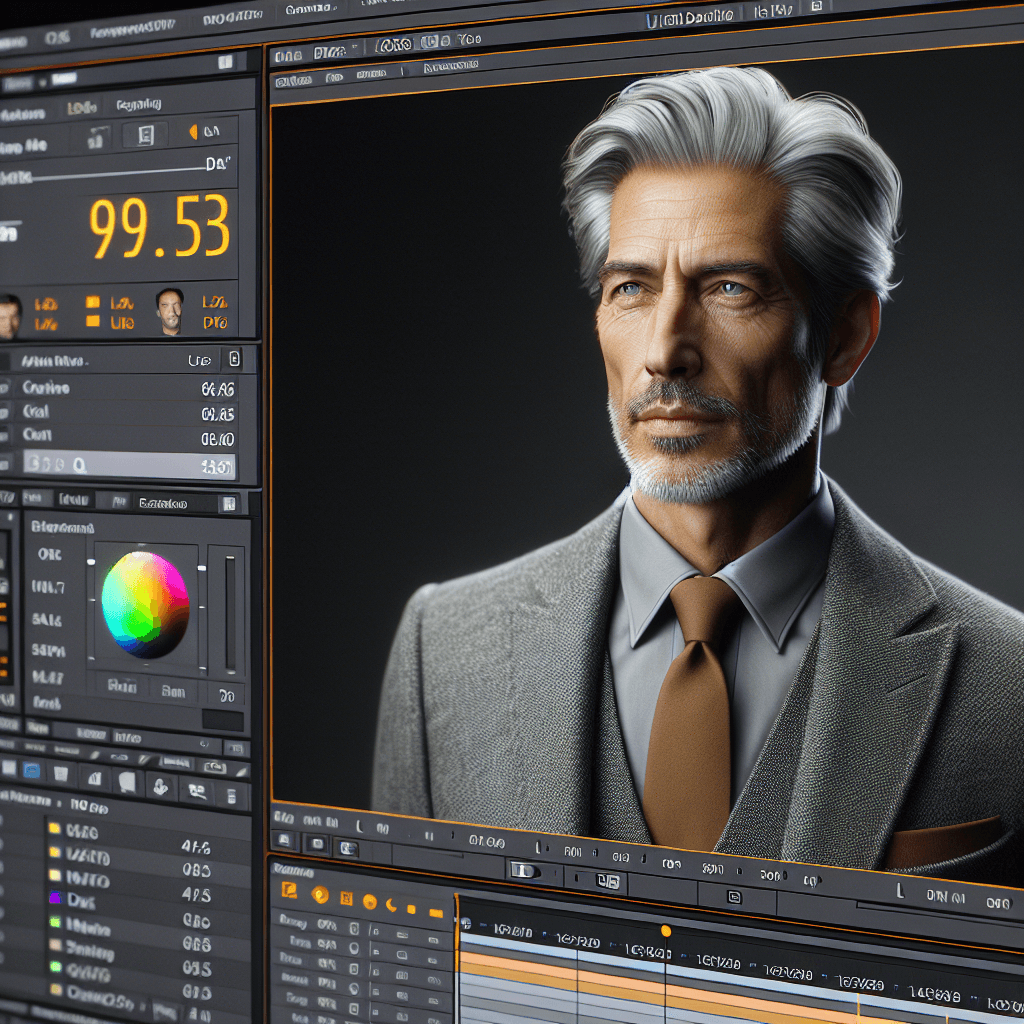Click the orange crescent moon icon above the tracks
This screenshot has width=1024, height=1024.
(391, 906)
